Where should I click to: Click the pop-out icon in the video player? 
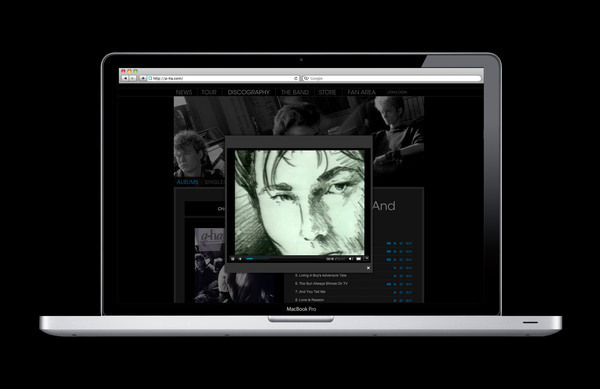pos(366,259)
